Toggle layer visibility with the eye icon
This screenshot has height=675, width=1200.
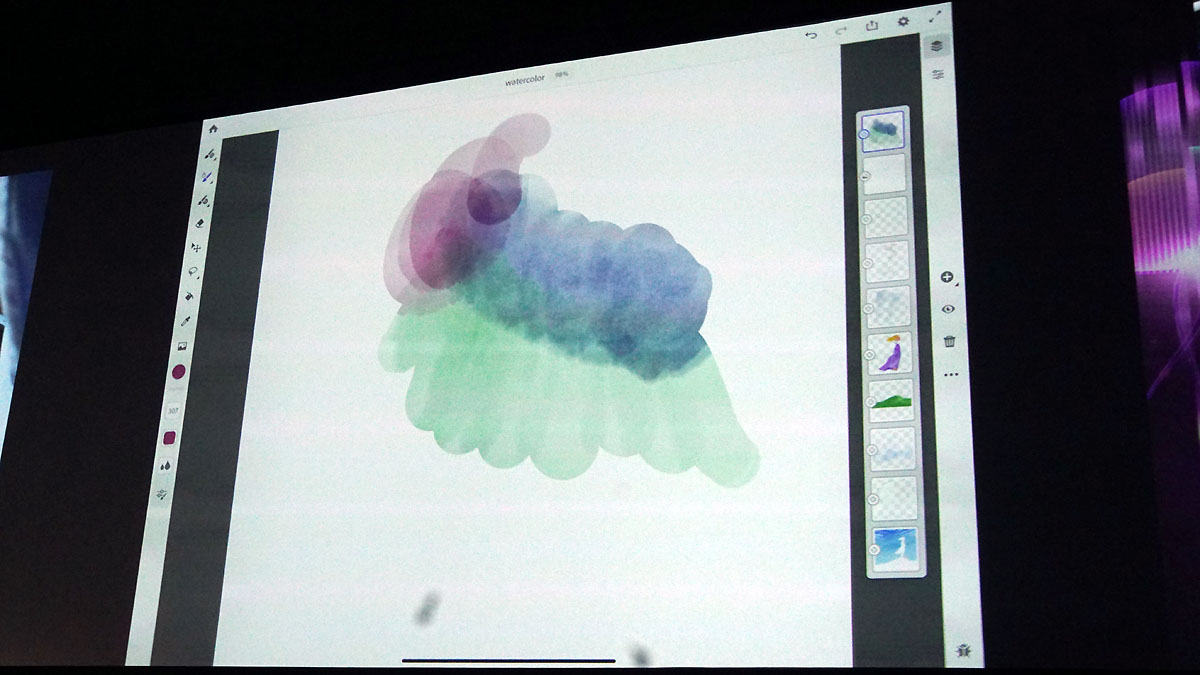pos(948,309)
